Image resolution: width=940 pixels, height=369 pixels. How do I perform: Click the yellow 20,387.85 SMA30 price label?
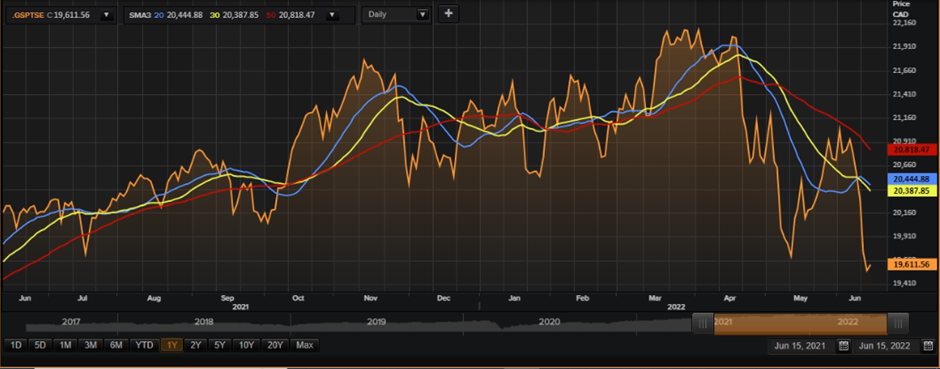pyautogui.click(x=911, y=190)
